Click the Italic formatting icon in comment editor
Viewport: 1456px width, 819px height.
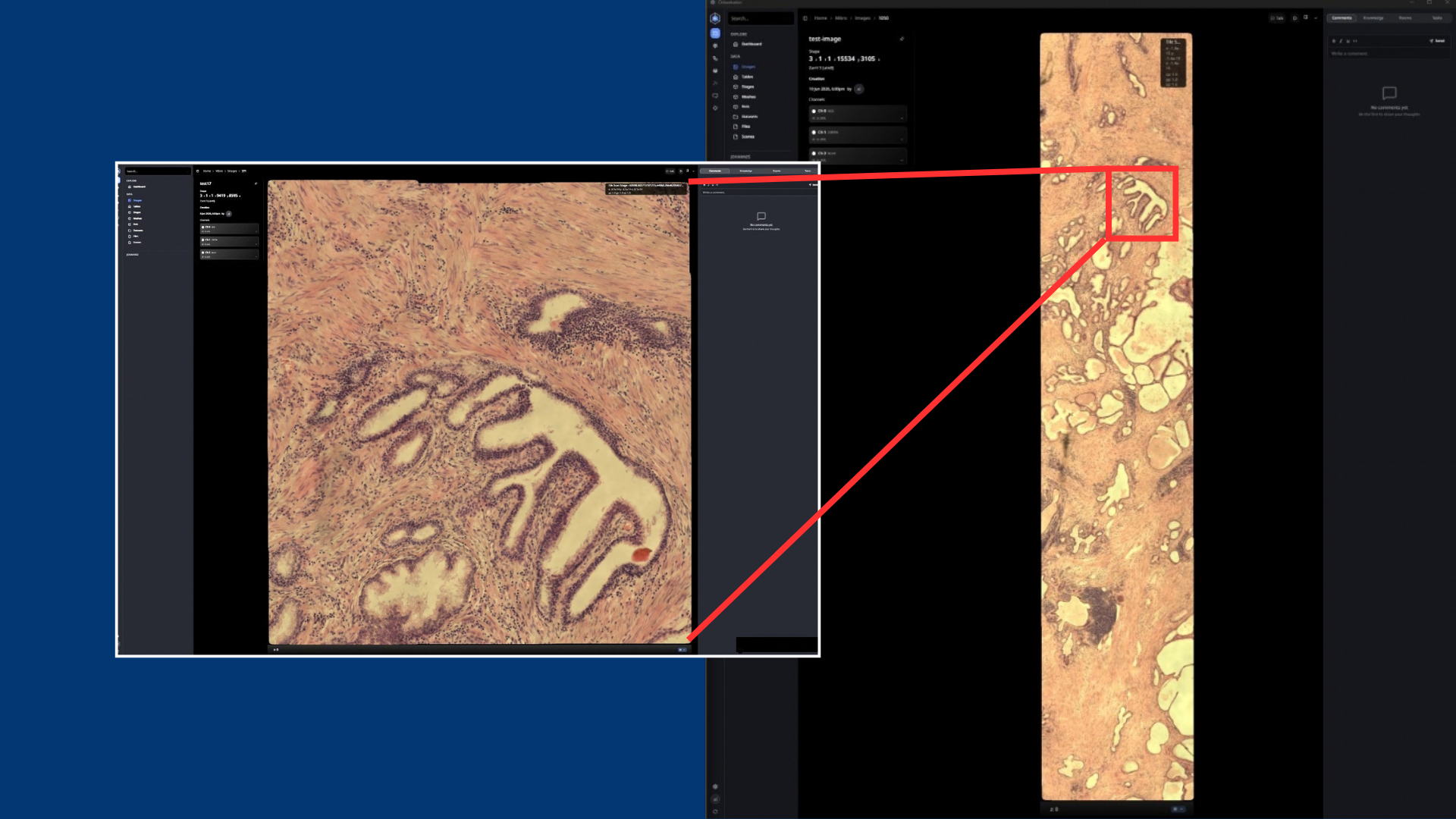(x=1341, y=41)
